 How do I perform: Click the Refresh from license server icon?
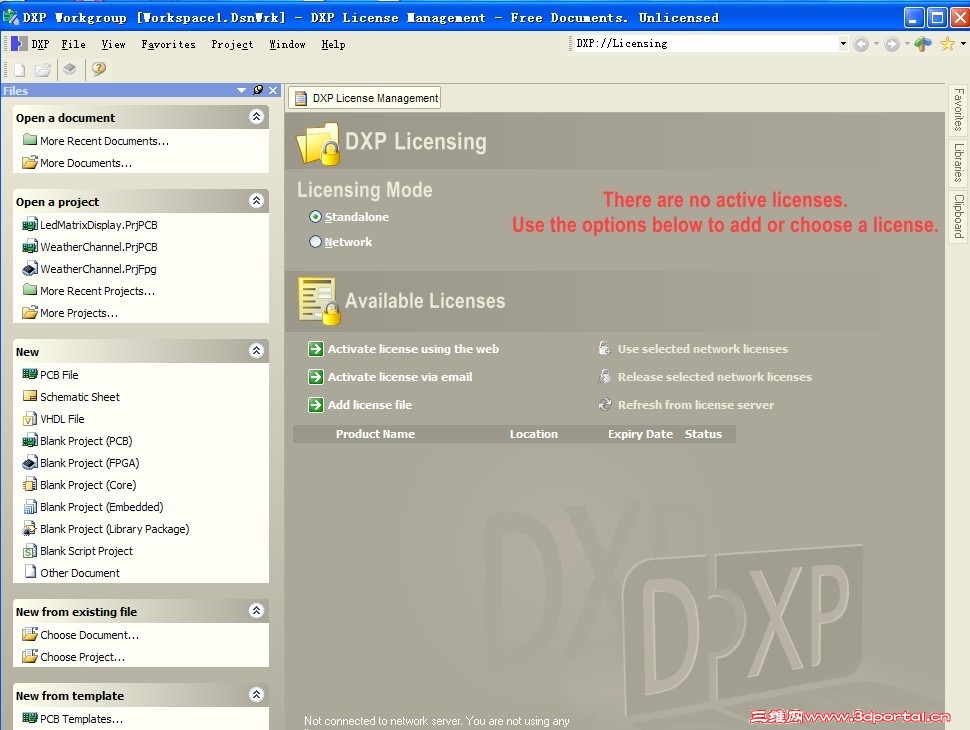(604, 405)
